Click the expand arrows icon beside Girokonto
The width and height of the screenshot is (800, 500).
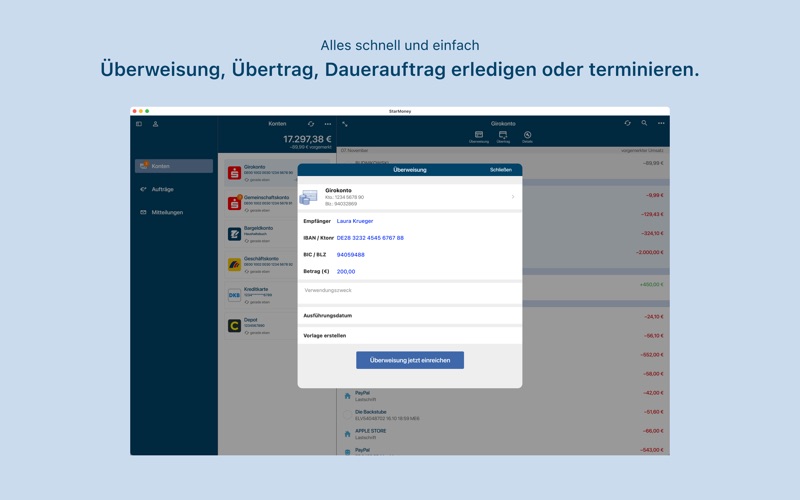(x=345, y=124)
